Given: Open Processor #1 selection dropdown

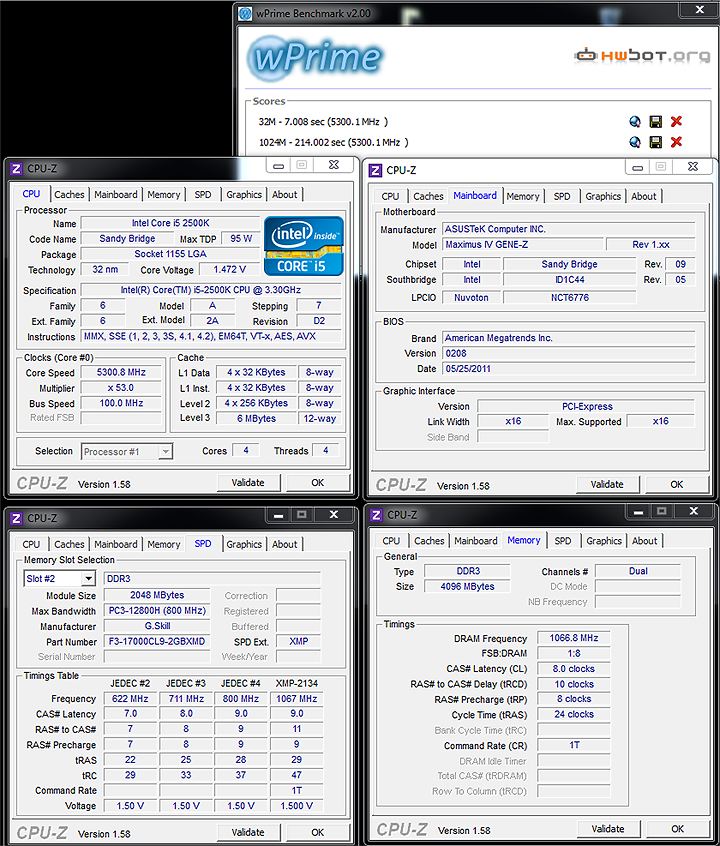Looking at the screenshot, I should click(x=166, y=451).
